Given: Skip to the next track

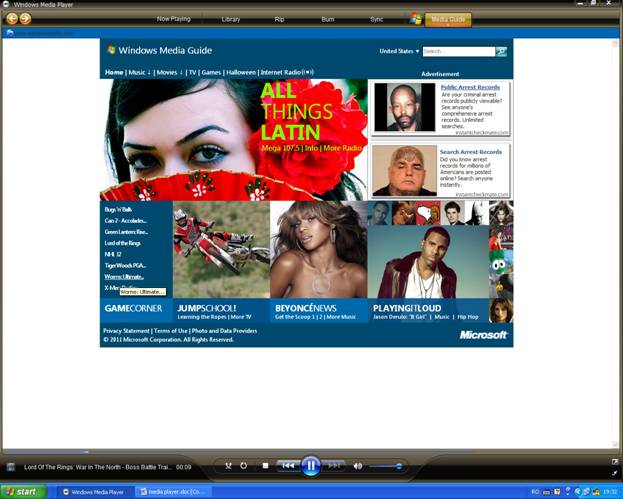Looking at the screenshot, I should [x=334, y=466].
